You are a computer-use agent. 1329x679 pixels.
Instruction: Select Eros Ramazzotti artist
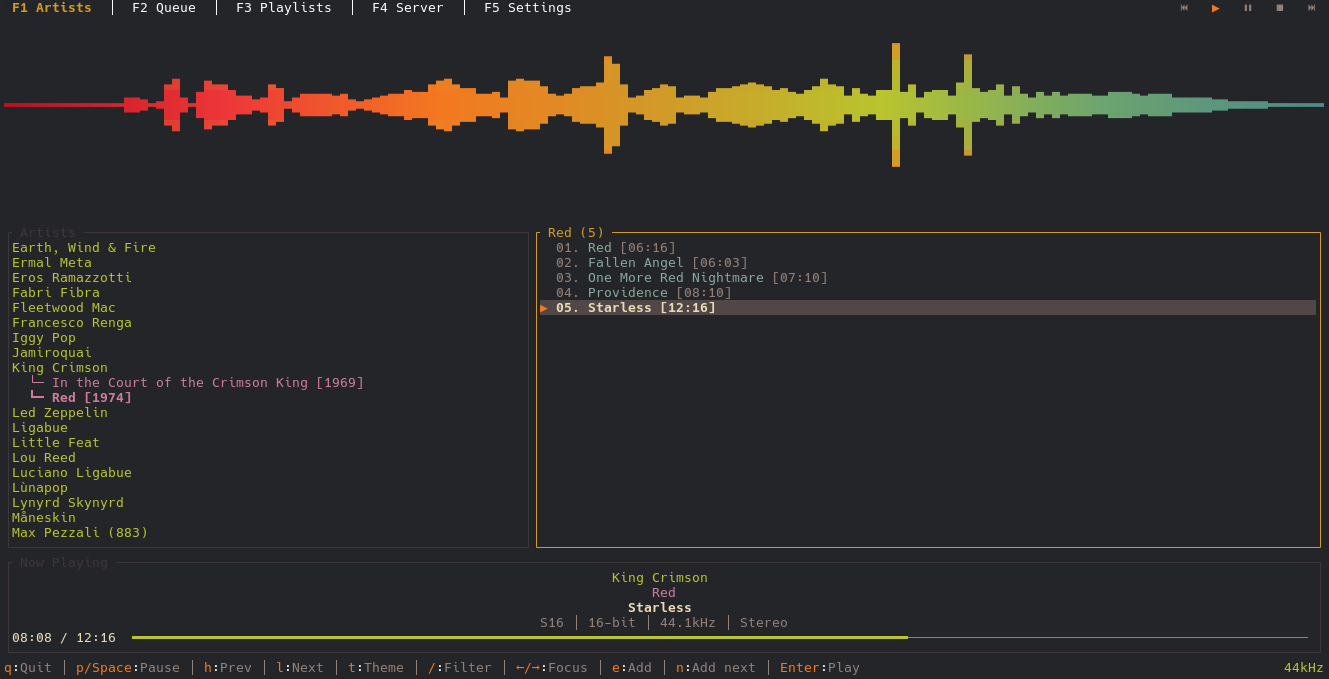point(72,278)
